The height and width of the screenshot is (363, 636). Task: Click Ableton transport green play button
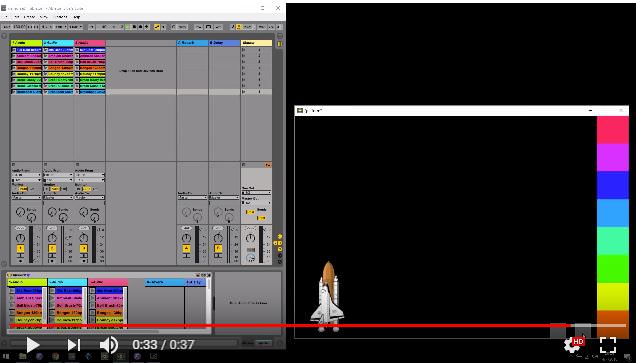(127, 27)
